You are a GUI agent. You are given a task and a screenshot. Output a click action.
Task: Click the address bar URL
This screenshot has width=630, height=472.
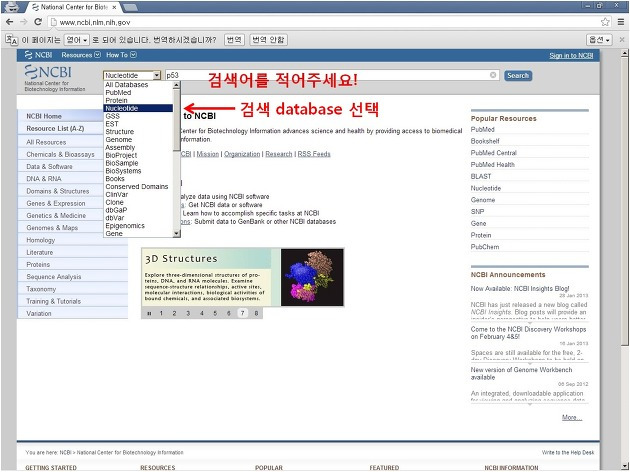95,22
